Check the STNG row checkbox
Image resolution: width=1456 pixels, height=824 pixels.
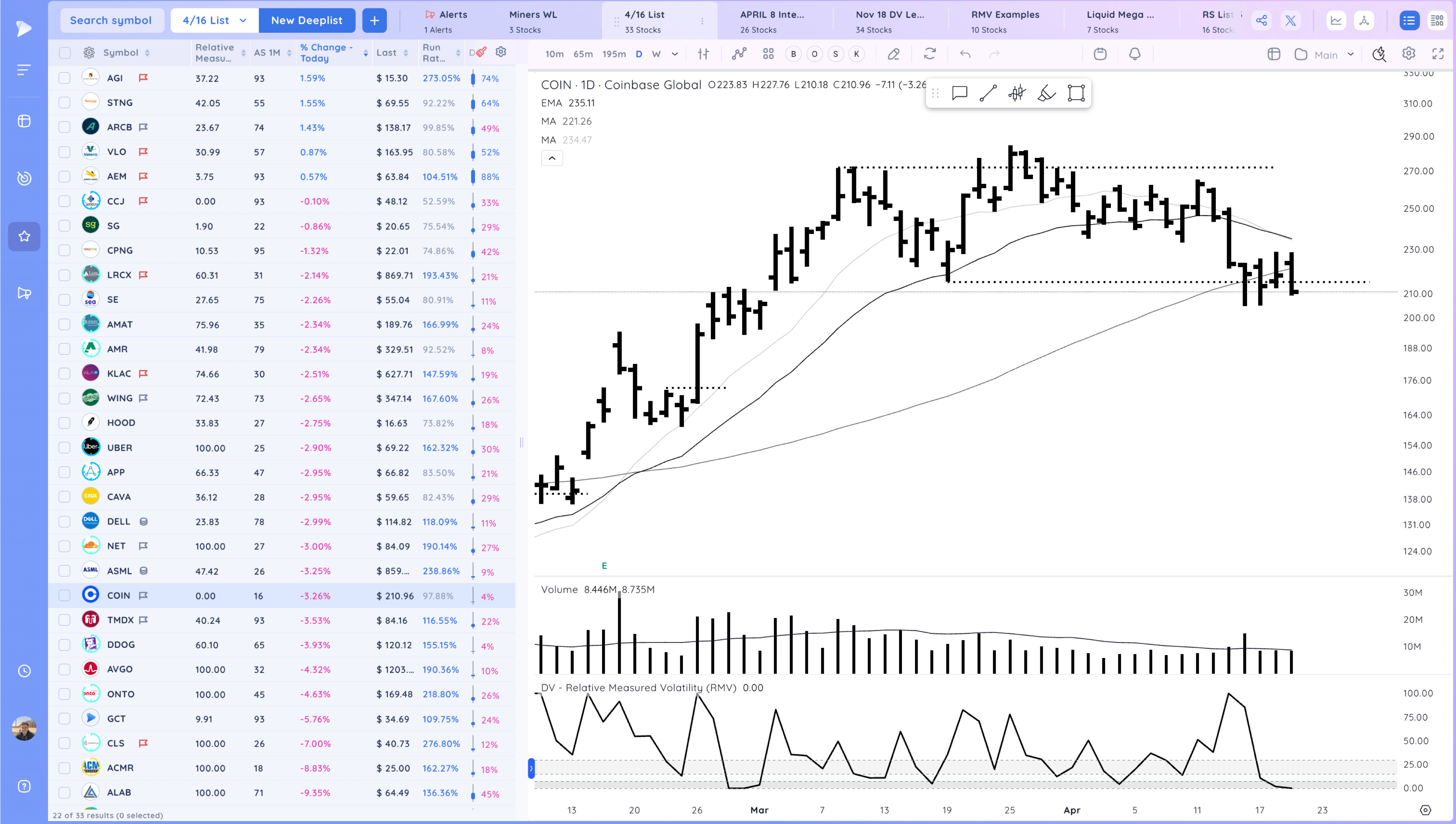click(64, 102)
